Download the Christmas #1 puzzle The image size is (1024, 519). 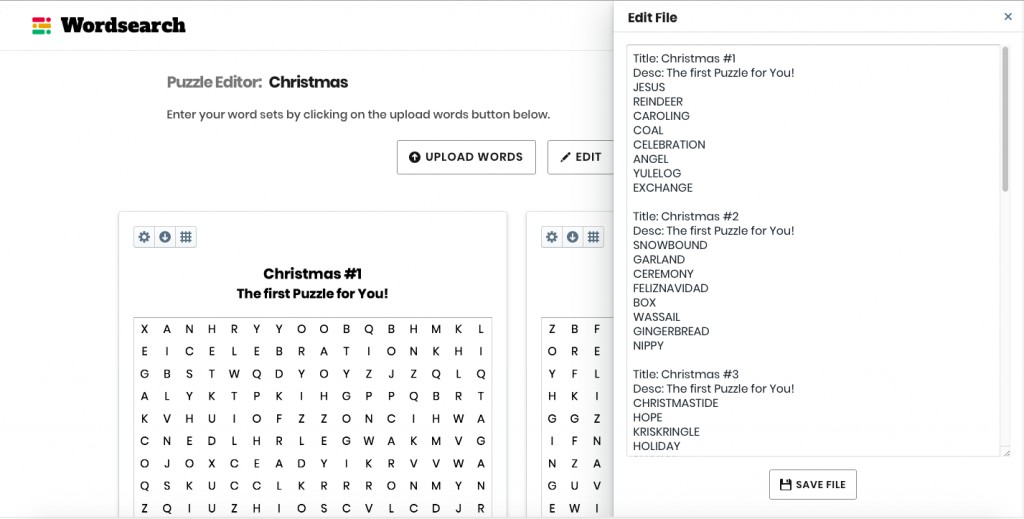pos(165,237)
